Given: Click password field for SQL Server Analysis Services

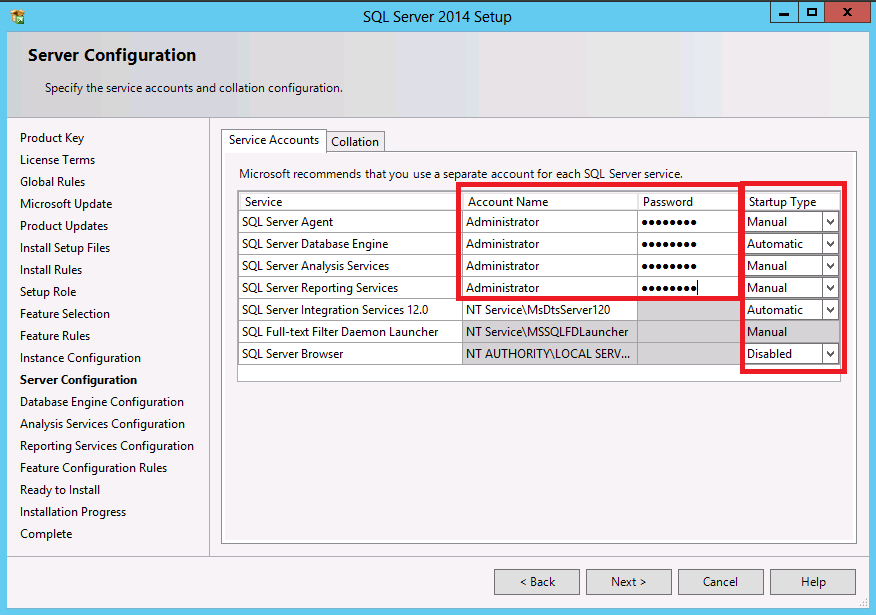Looking at the screenshot, I should [688, 266].
